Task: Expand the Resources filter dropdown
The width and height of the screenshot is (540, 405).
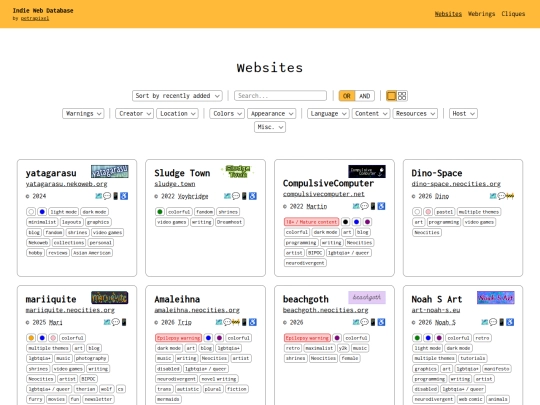Action: tap(415, 114)
